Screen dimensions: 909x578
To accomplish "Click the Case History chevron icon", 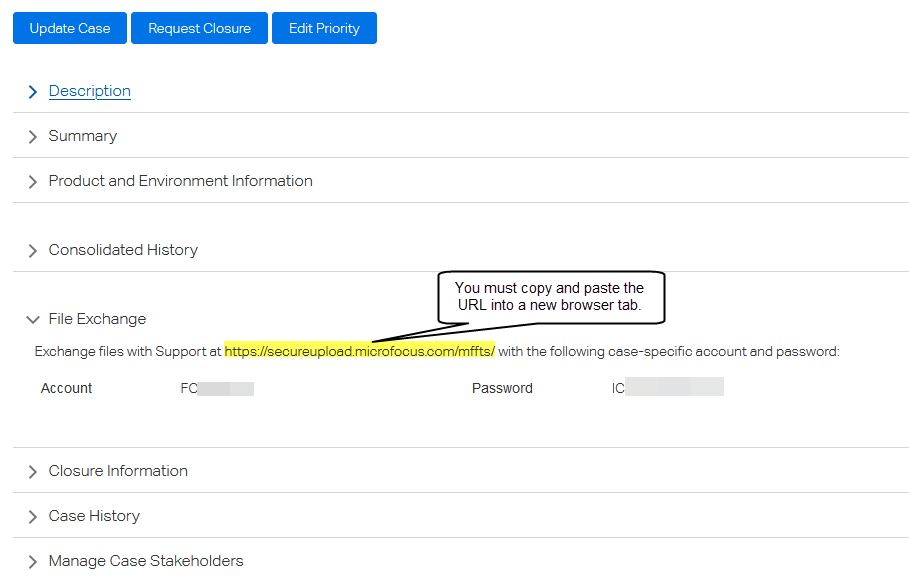I will click(33, 516).
